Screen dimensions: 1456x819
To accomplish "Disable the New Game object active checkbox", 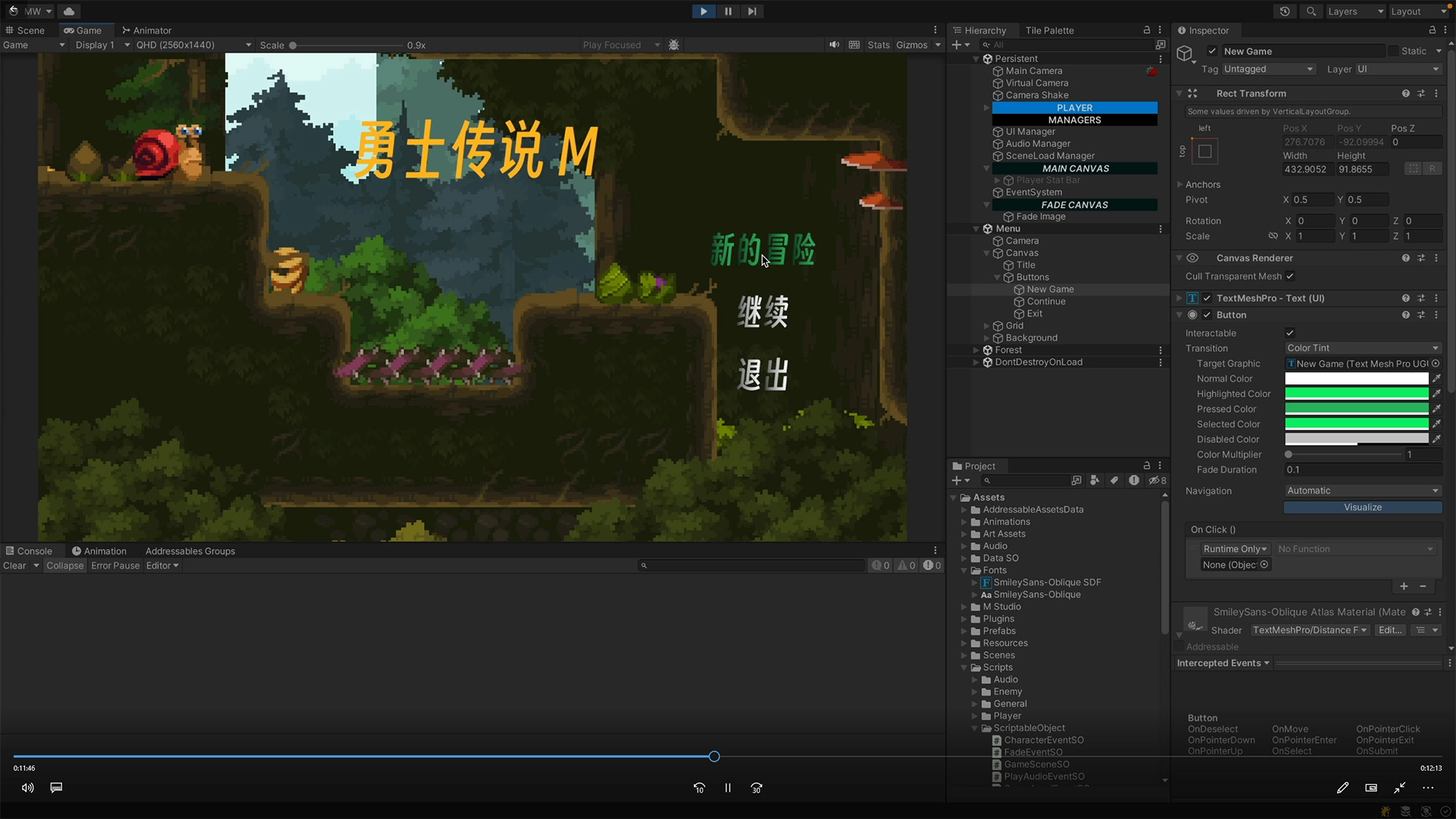I will pyautogui.click(x=1212, y=51).
